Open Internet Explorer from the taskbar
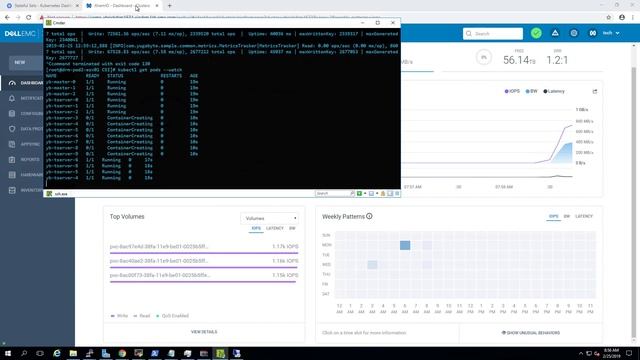The image size is (640, 360). pyautogui.click(x=57, y=353)
